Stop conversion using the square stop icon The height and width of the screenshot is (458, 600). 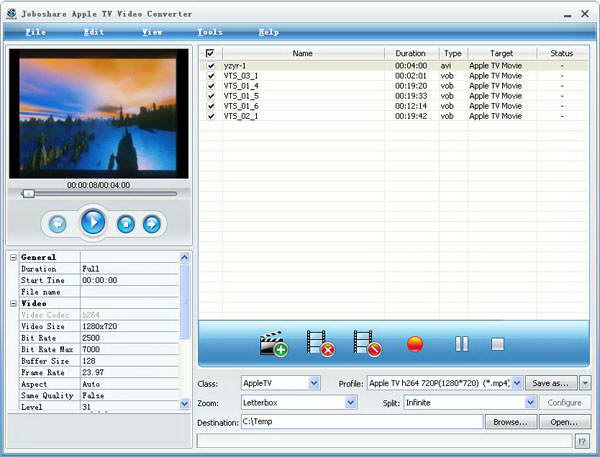497,344
